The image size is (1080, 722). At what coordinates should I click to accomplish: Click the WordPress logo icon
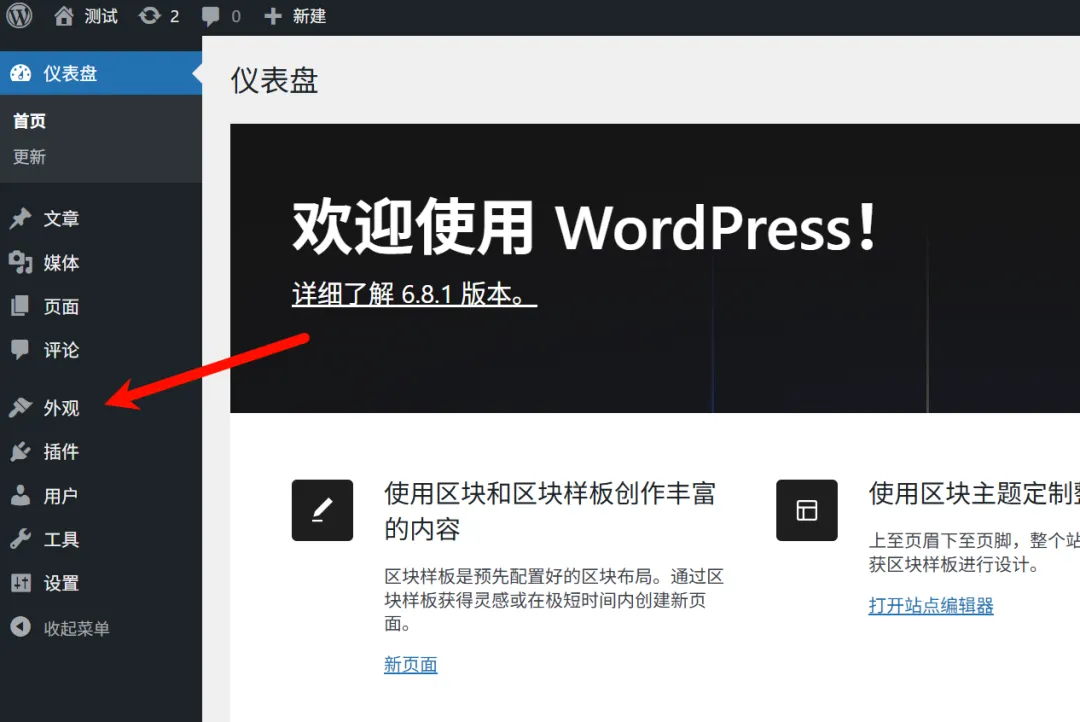(19, 16)
